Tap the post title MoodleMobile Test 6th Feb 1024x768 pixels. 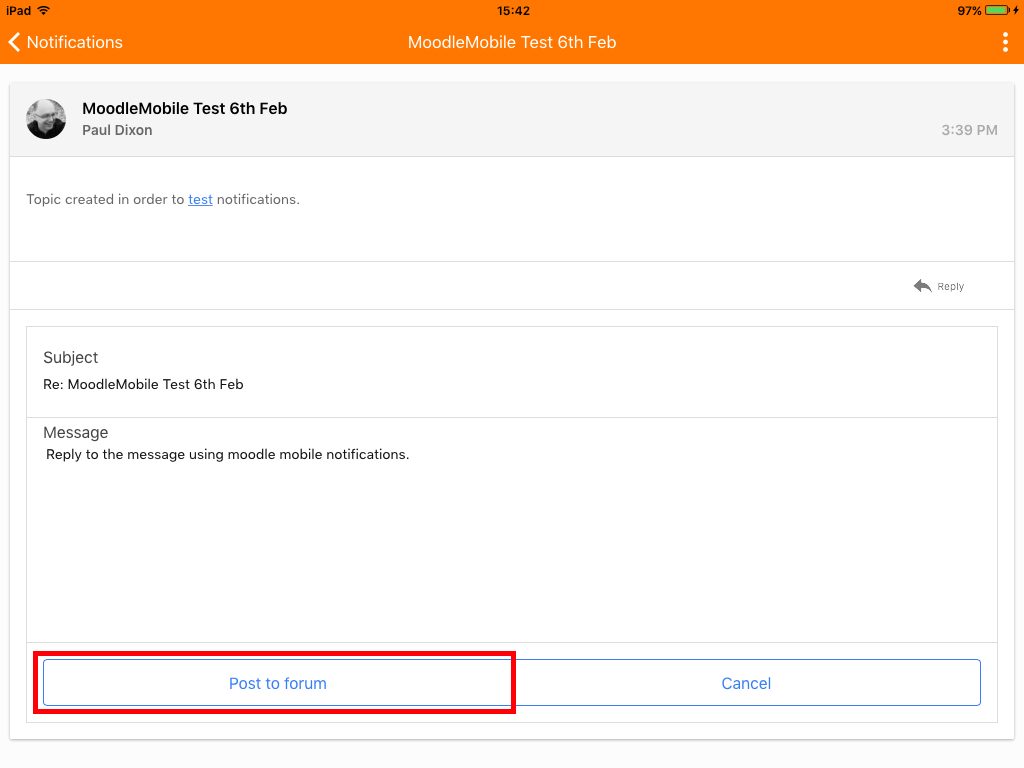(185, 108)
